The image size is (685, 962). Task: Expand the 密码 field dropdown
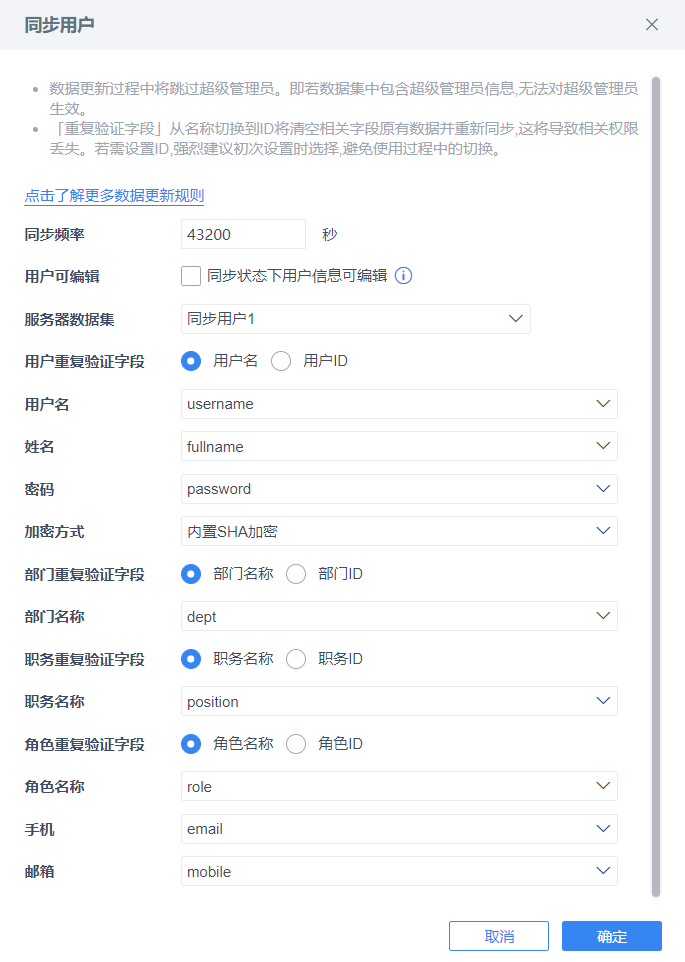[x=399, y=489]
